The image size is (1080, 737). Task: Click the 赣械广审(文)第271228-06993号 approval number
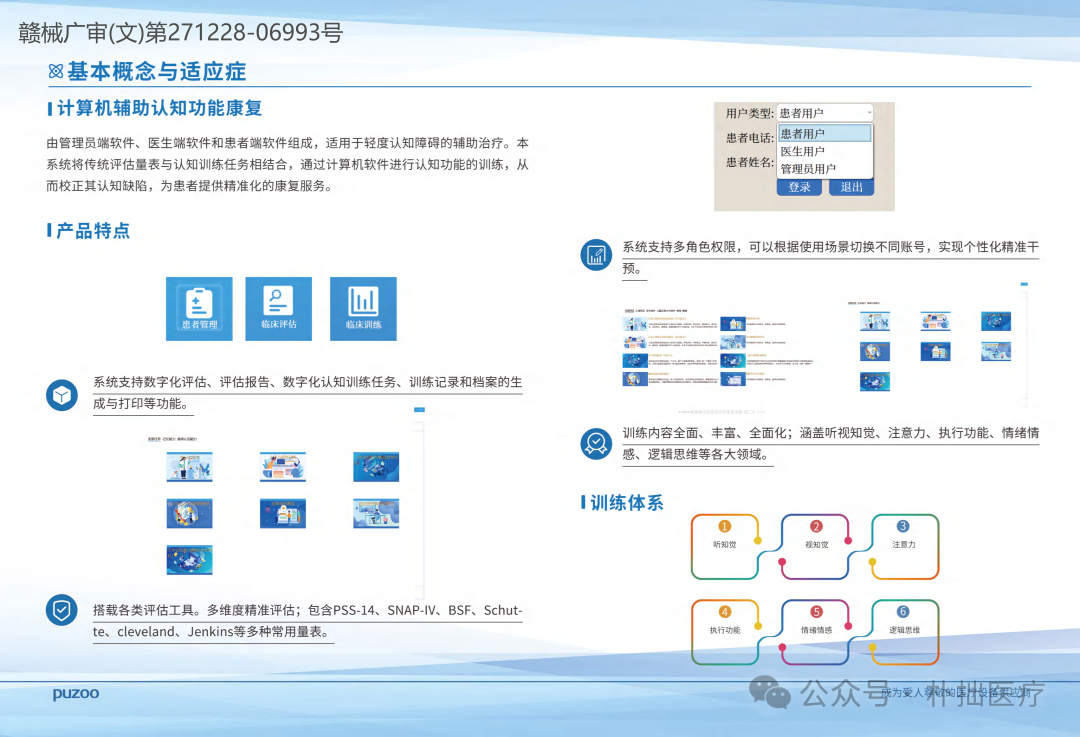[180, 32]
